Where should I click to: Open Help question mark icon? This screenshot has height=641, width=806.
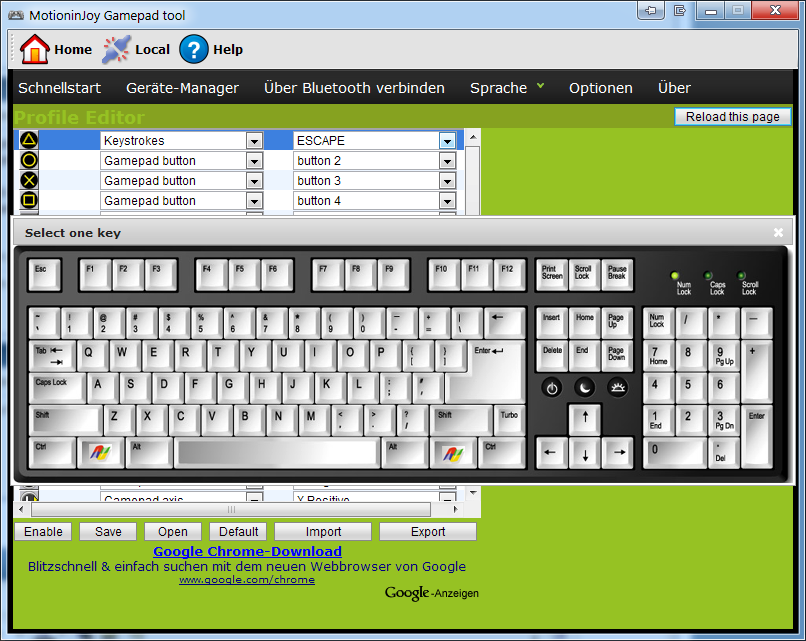194,49
